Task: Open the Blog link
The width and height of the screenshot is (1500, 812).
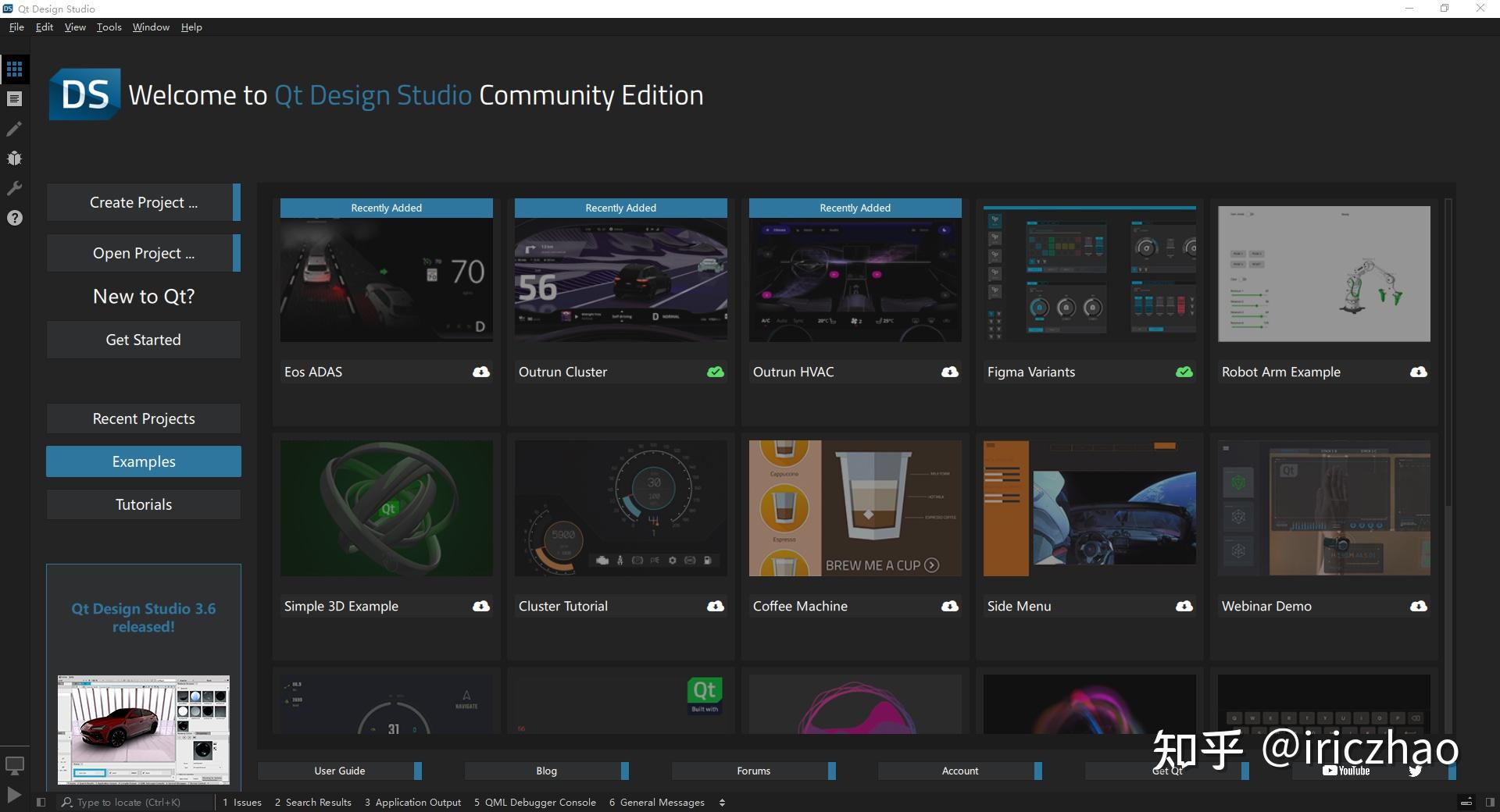Action: 547,771
